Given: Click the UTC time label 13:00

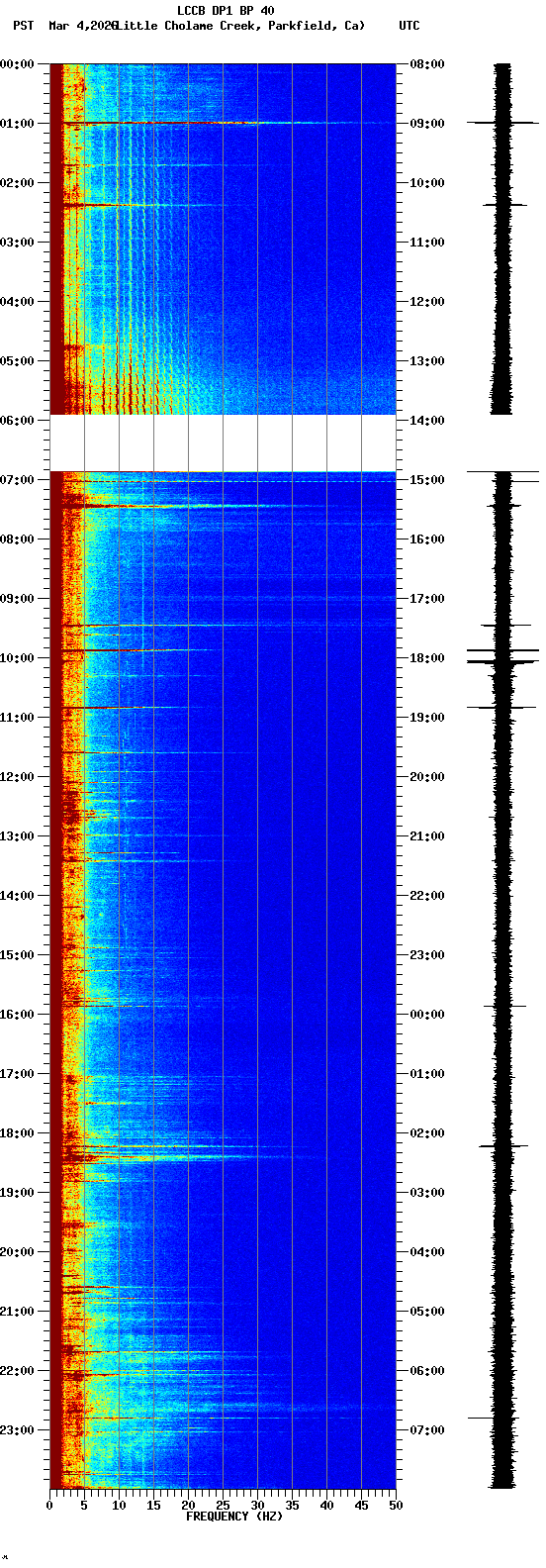Looking at the screenshot, I should click(426, 361).
